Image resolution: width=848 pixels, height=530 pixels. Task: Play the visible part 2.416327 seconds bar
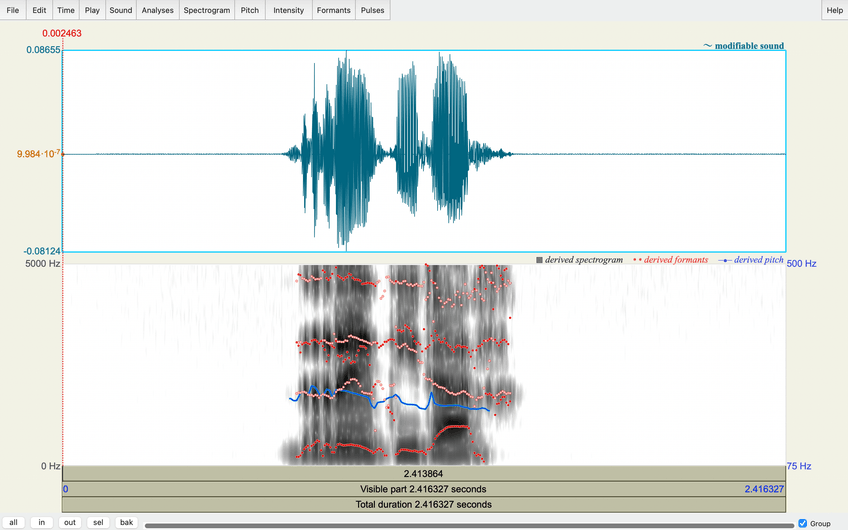click(424, 489)
